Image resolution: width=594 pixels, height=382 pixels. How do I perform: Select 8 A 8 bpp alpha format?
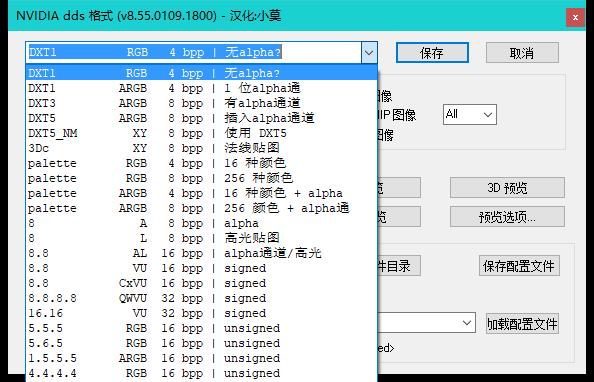[202, 223]
